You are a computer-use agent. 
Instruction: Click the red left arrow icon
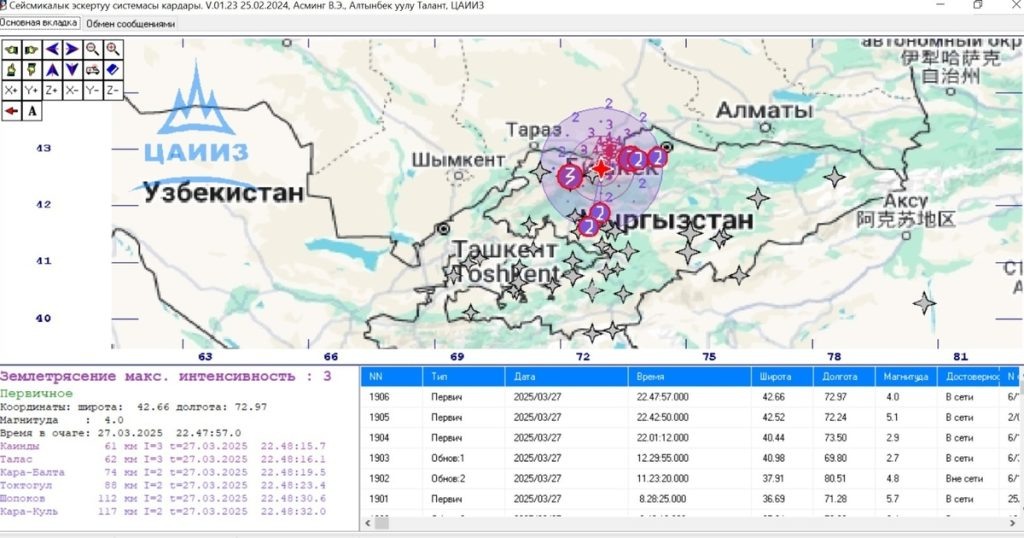click(x=12, y=111)
